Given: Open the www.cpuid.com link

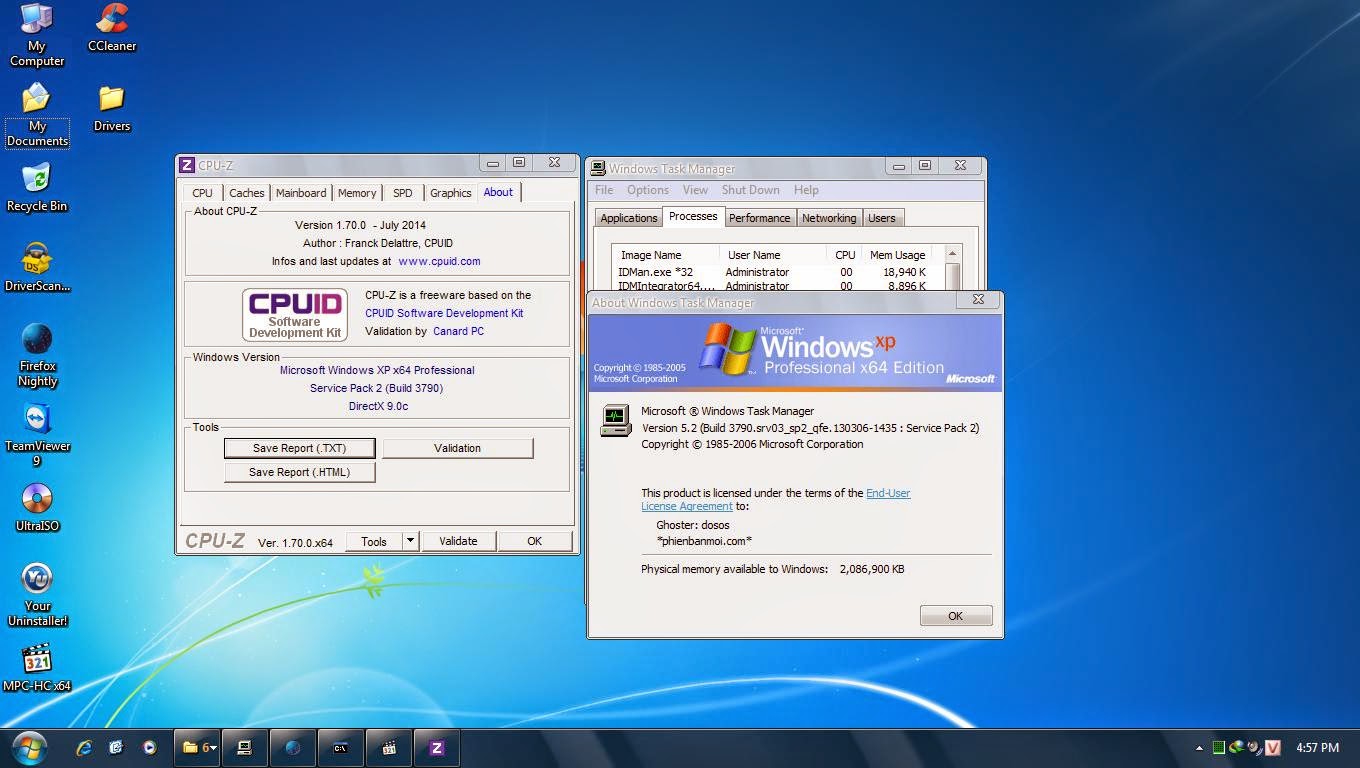Looking at the screenshot, I should pos(439,261).
